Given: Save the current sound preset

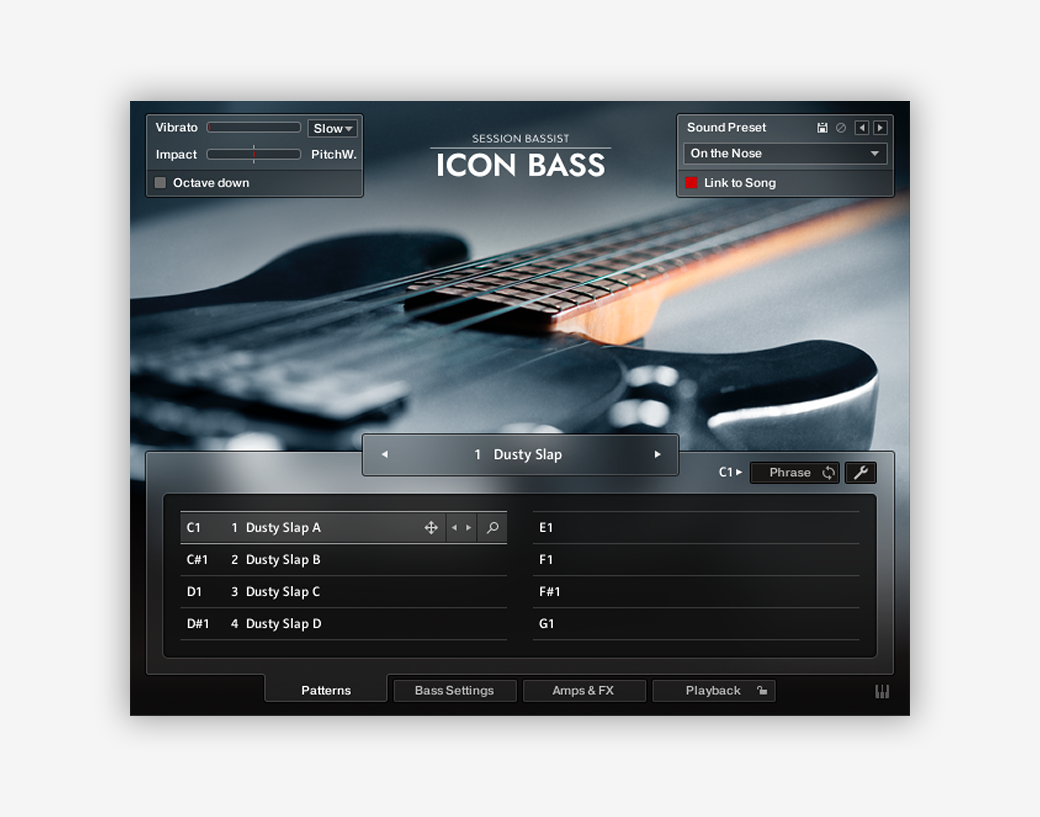Looking at the screenshot, I should pos(822,128).
